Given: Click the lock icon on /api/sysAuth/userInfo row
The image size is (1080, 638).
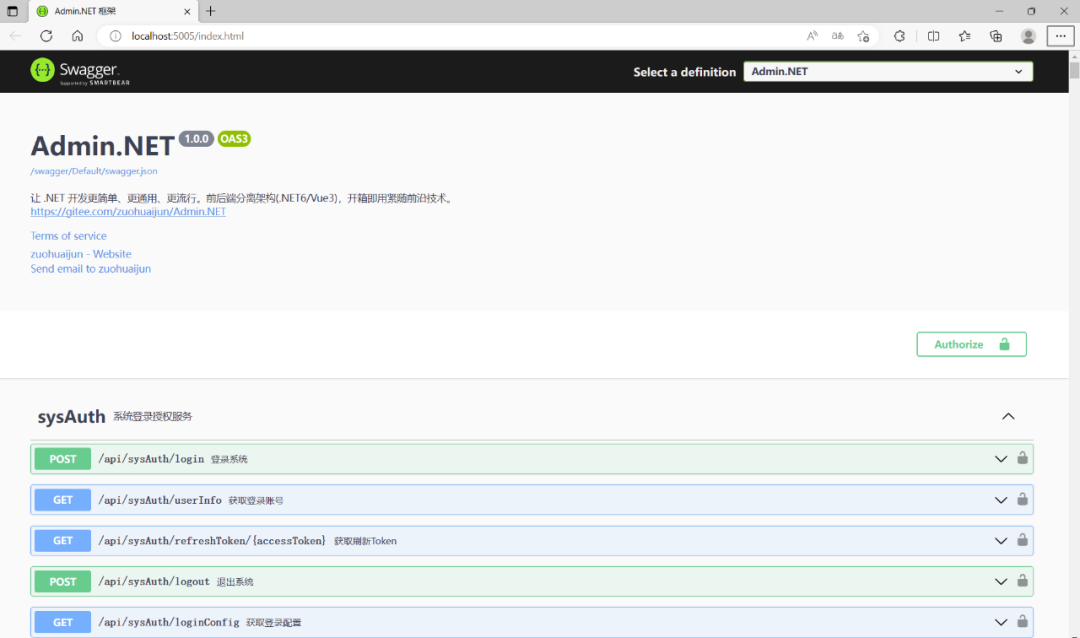Looking at the screenshot, I should [1022, 499].
